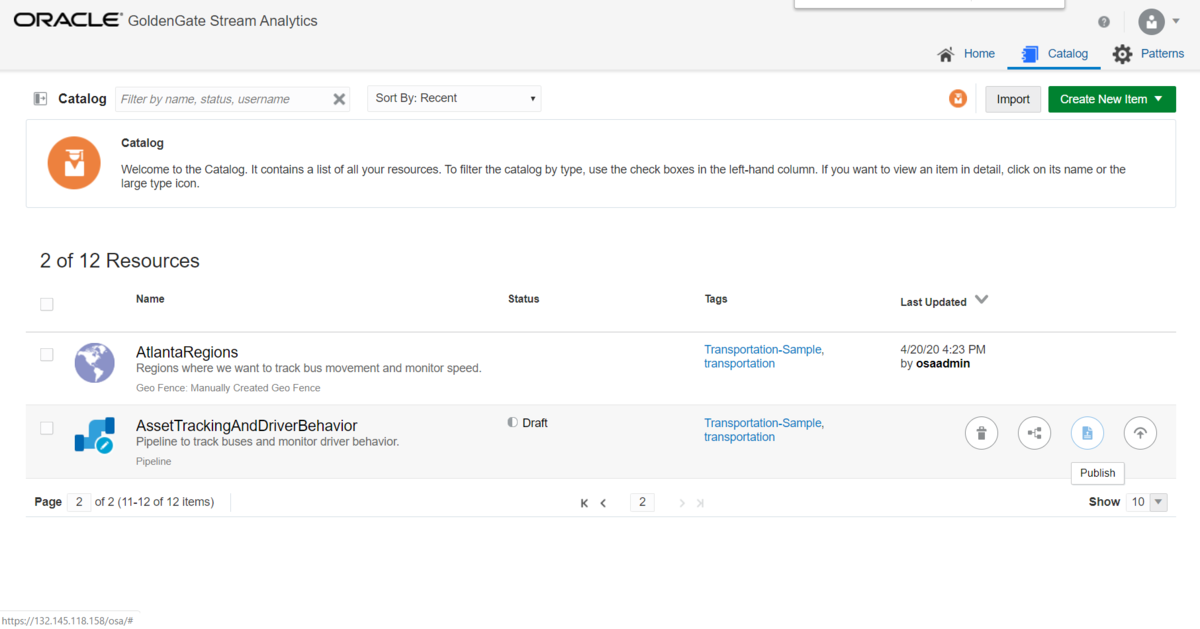
Task: Click transportation tag in AtlantaRegions row
Action: [x=739, y=364]
